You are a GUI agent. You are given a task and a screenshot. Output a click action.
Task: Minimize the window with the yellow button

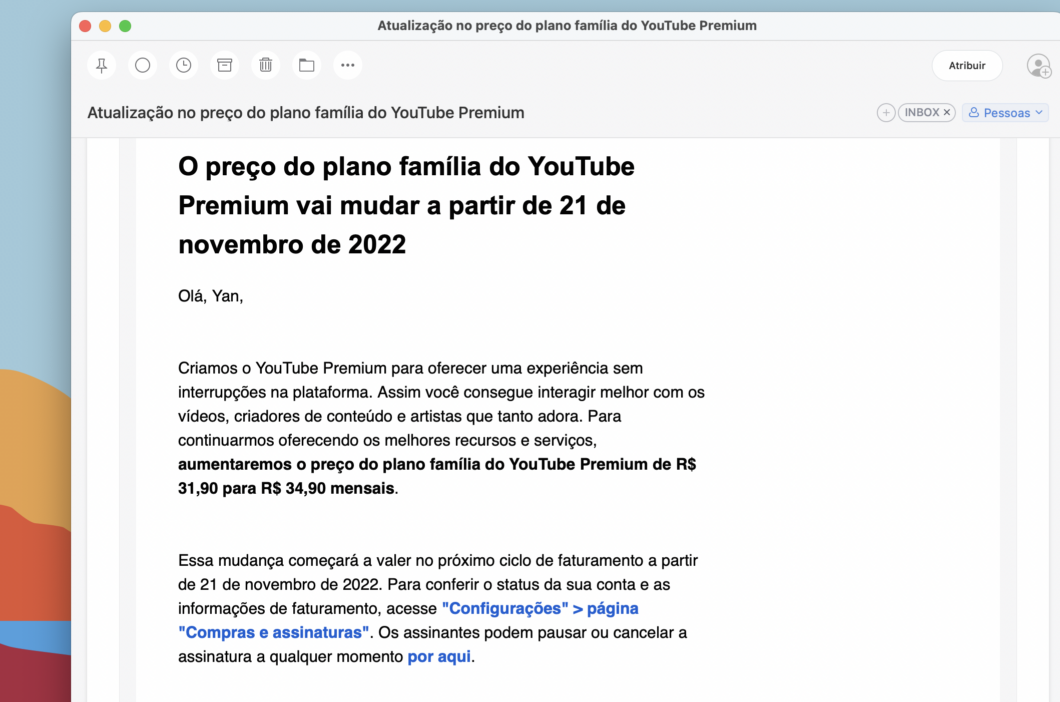[105, 26]
